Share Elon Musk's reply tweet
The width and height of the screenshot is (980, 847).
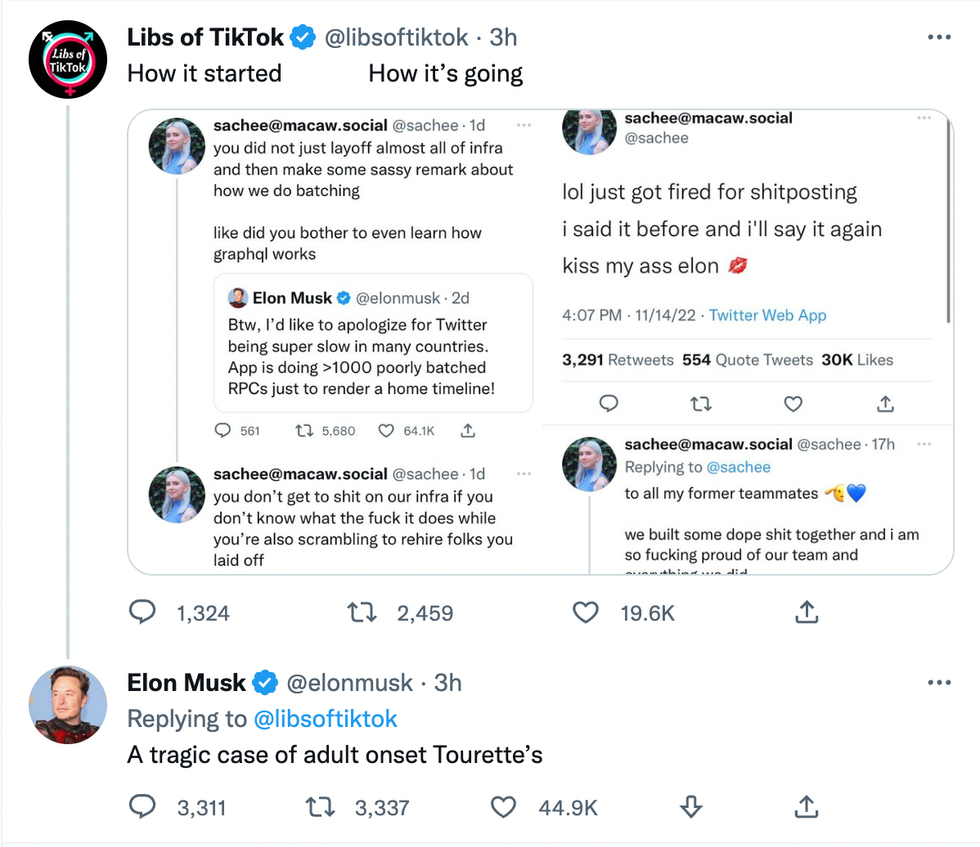pos(807,806)
